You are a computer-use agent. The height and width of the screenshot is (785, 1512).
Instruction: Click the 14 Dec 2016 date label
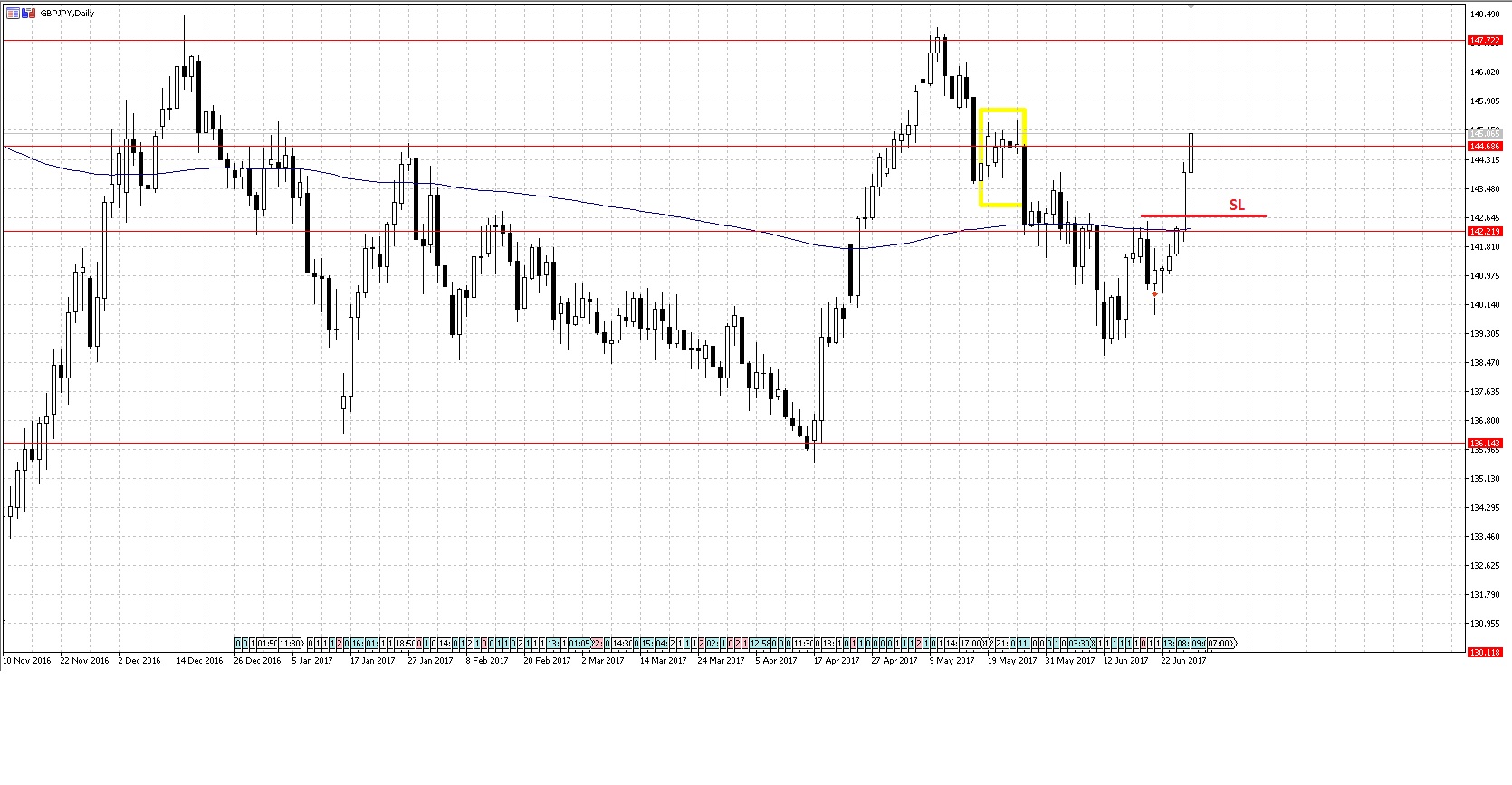click(199, 661)
